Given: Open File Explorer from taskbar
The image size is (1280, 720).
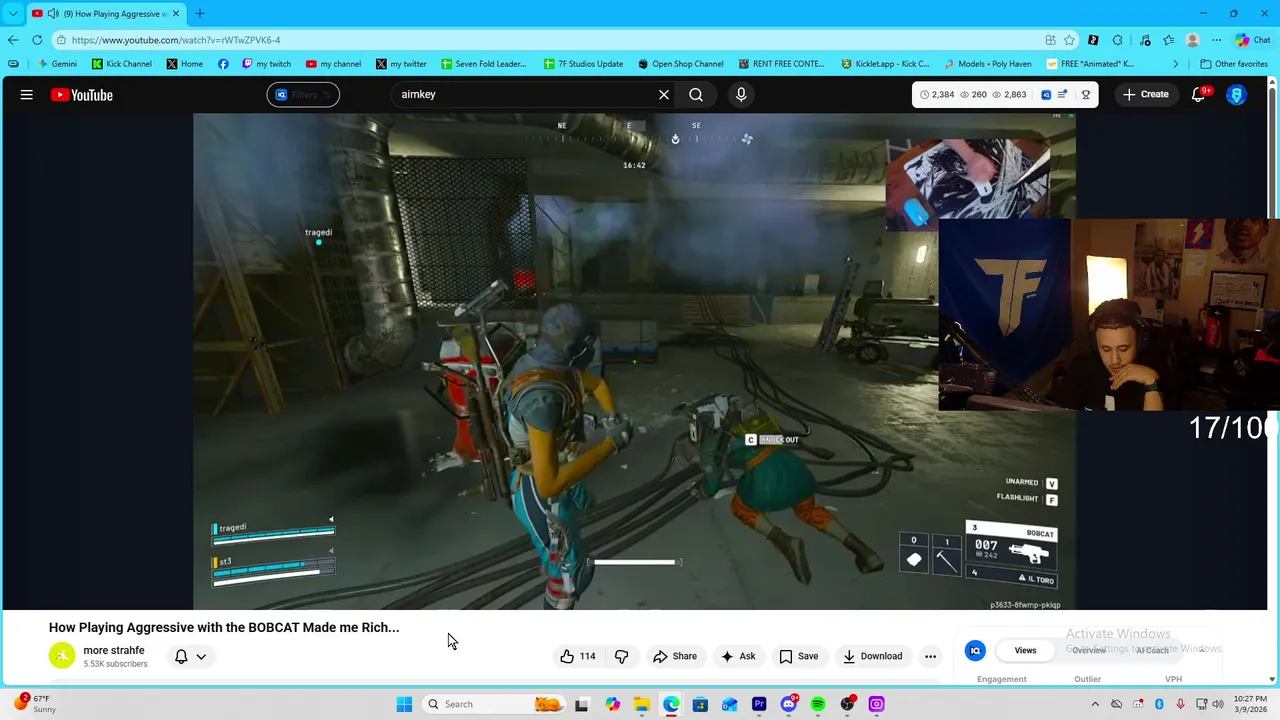Looking at the screenshot, I should [x=641, y=704].
